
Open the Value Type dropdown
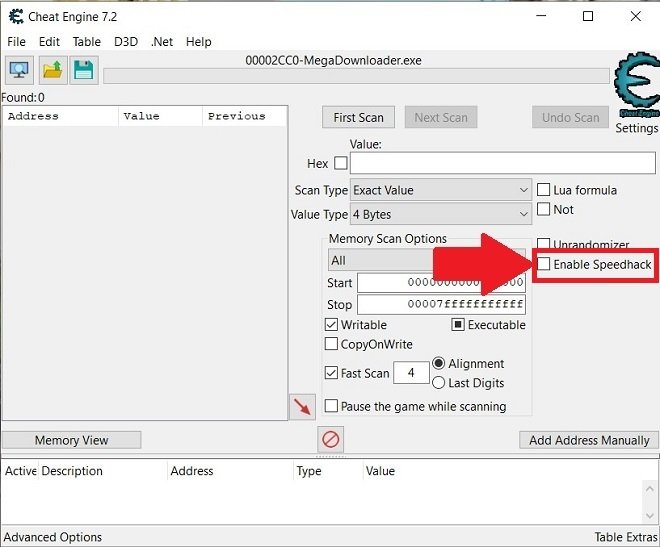[x=441, y=215]
